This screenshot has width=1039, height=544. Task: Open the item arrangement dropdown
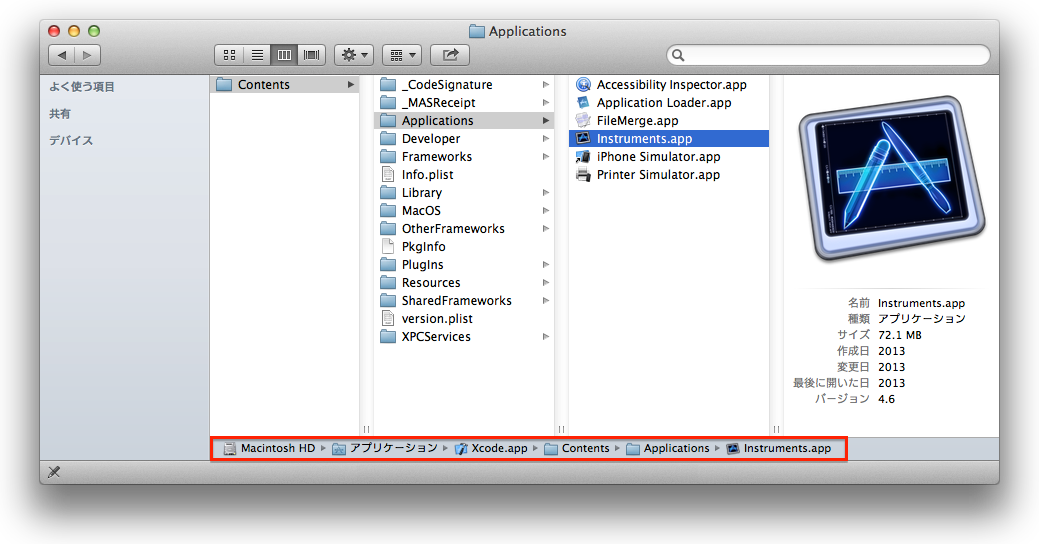click(x=402, y=55)
